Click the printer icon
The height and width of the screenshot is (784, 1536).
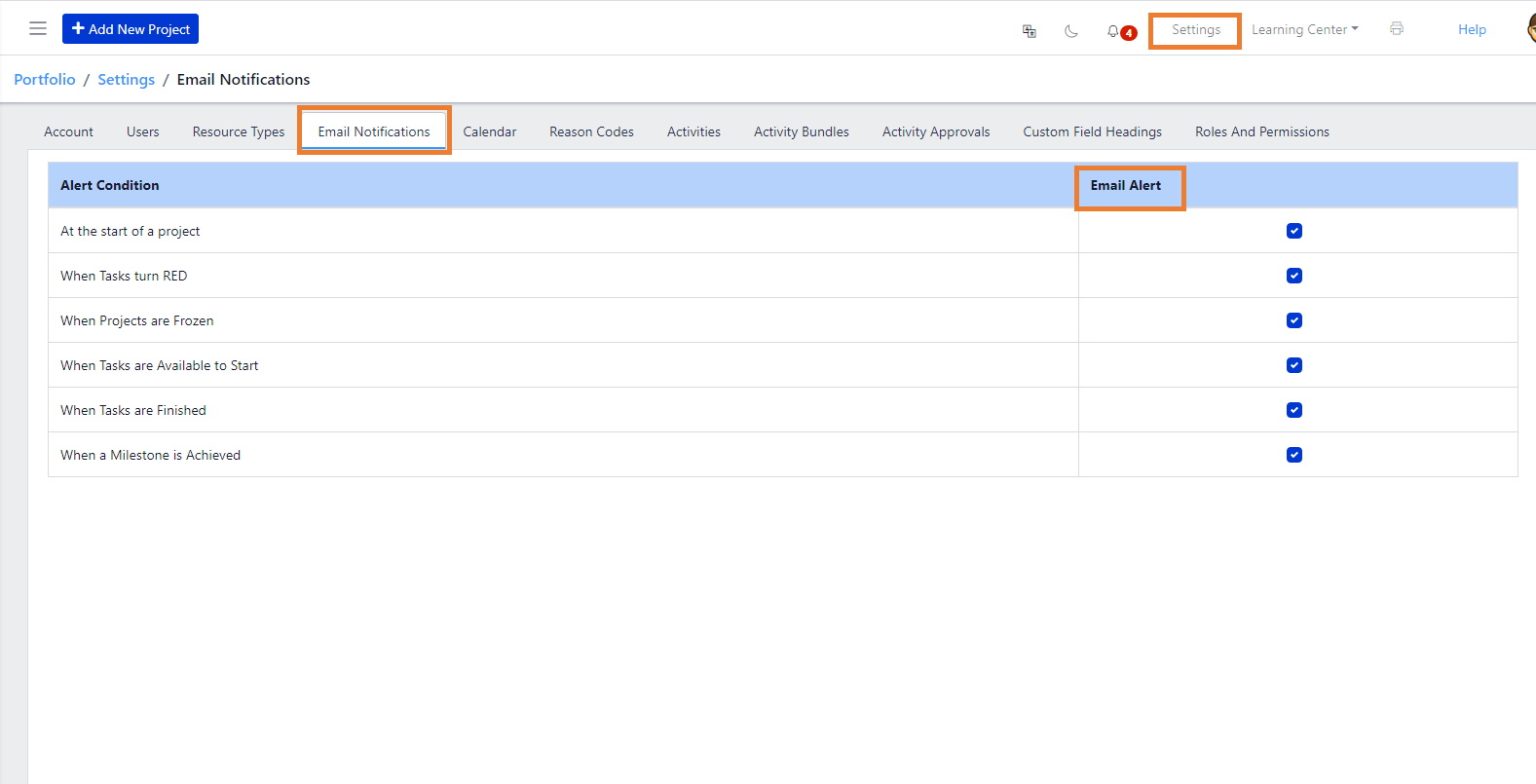point(1396,29)
